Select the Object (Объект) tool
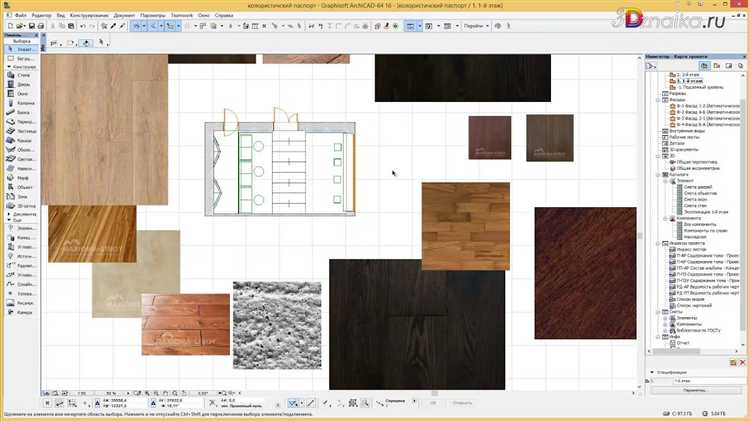Image resolution: width=750 pixels, height=421 pixels. pos(21,187)
